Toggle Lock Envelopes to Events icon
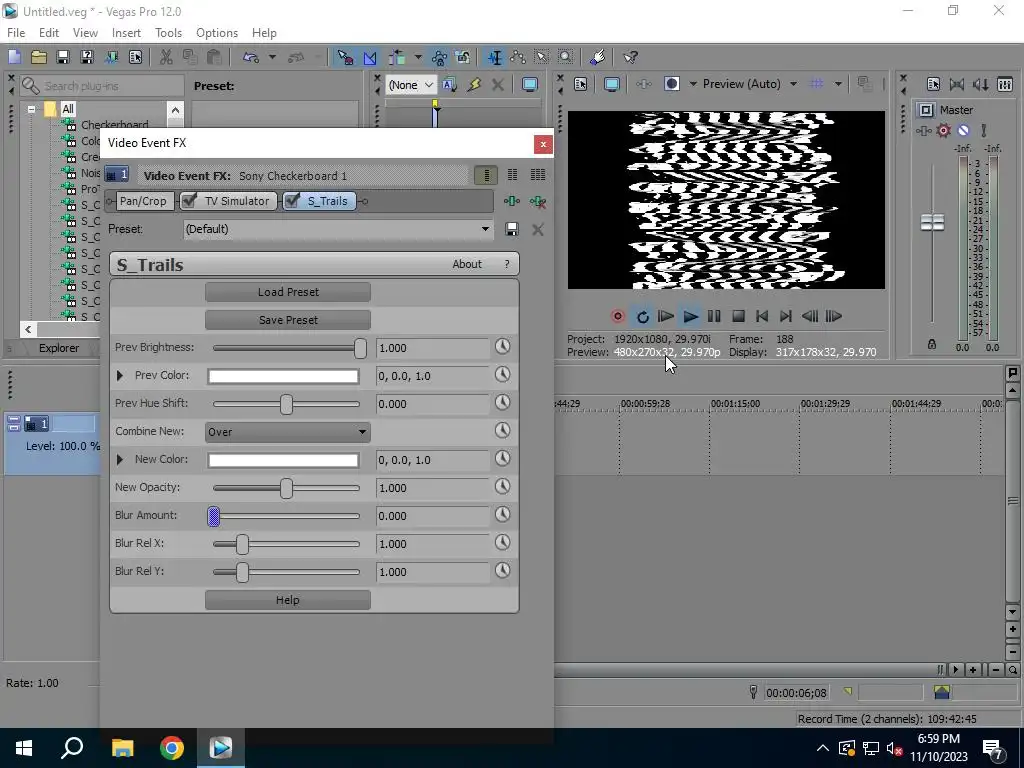Screen dimensions: 1024x768 click(439, 57)
